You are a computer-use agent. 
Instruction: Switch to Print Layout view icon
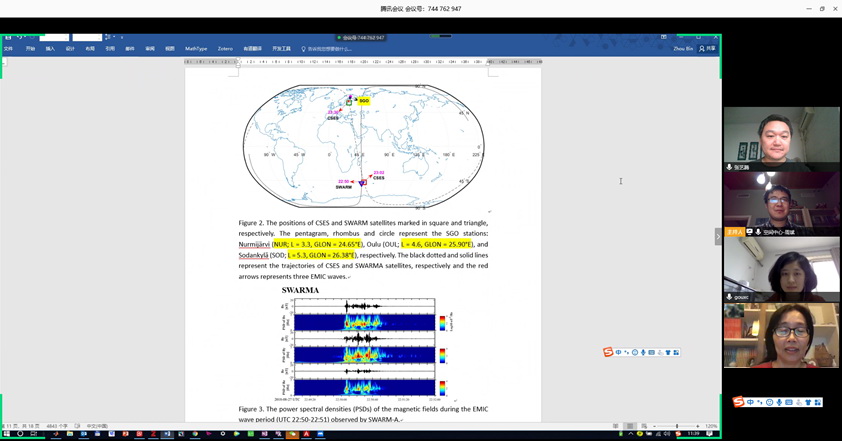[630, 426]
